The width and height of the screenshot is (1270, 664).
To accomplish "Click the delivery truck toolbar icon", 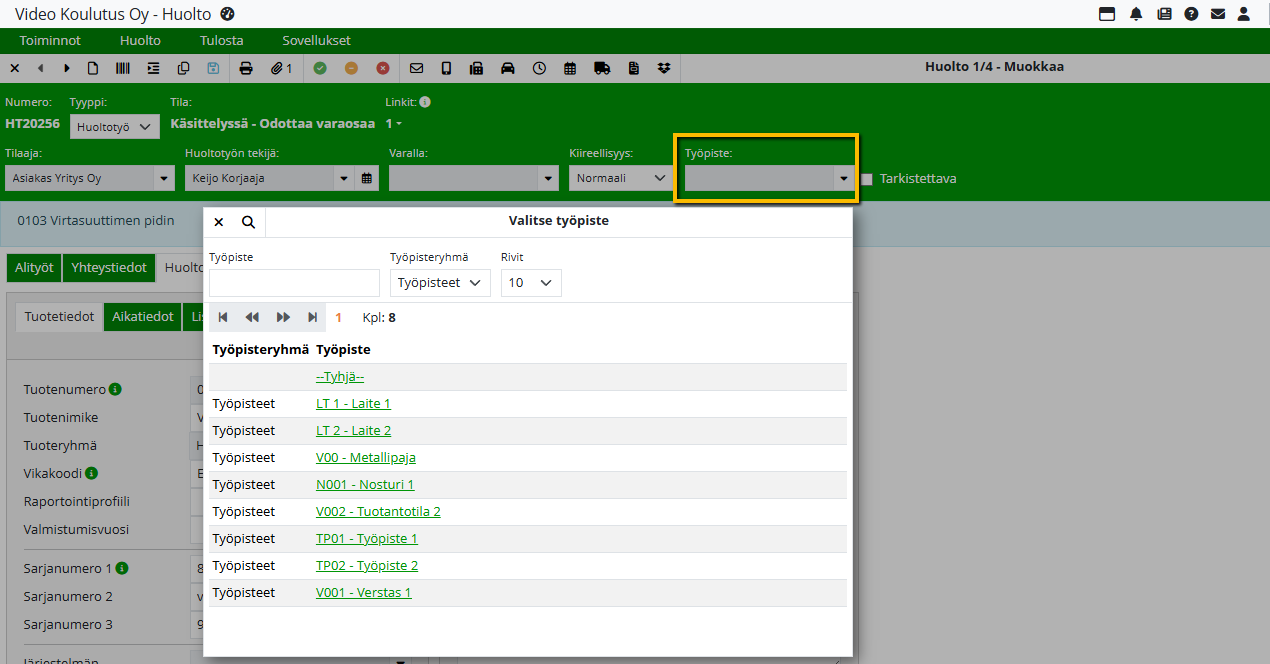I will (601, 68).
